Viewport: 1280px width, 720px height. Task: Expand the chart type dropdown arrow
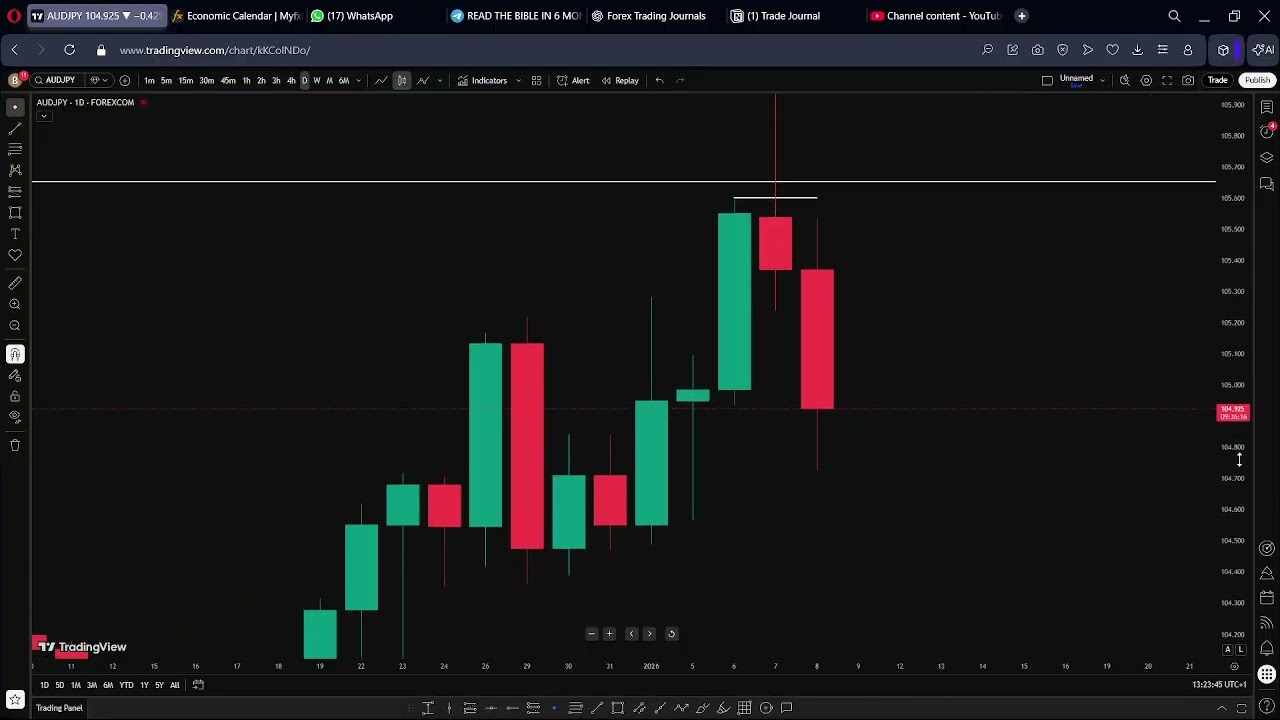[439, 80]
